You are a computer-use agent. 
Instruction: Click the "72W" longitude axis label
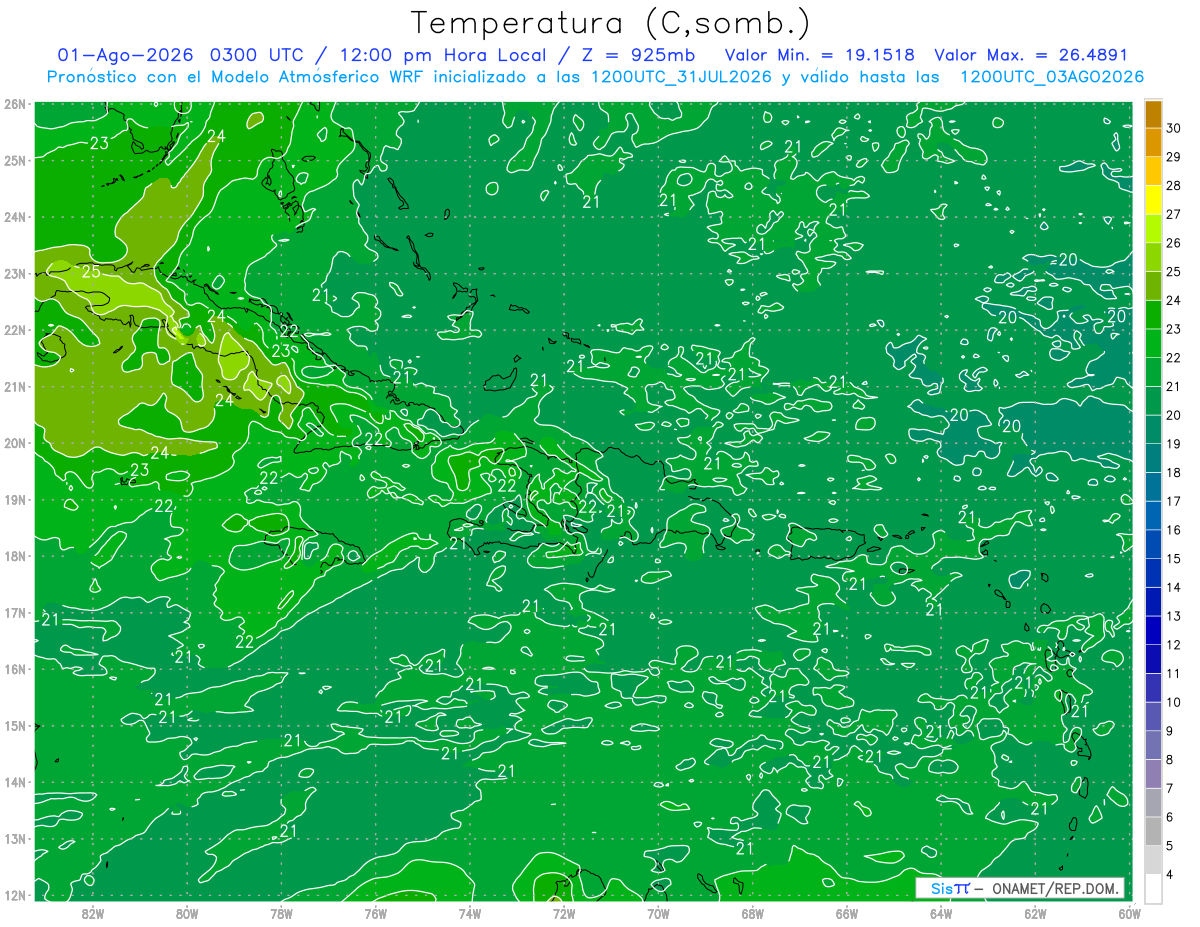564,913
